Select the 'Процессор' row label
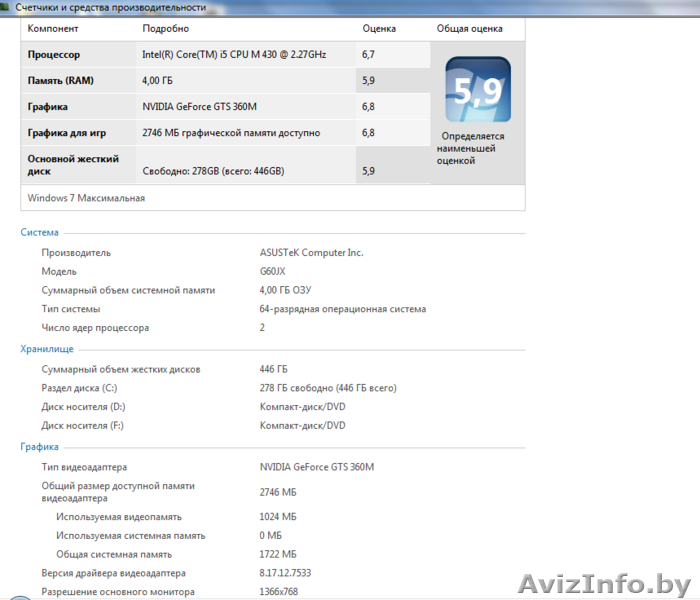Viewport: 700px width, 600px height. coord(54,55)
